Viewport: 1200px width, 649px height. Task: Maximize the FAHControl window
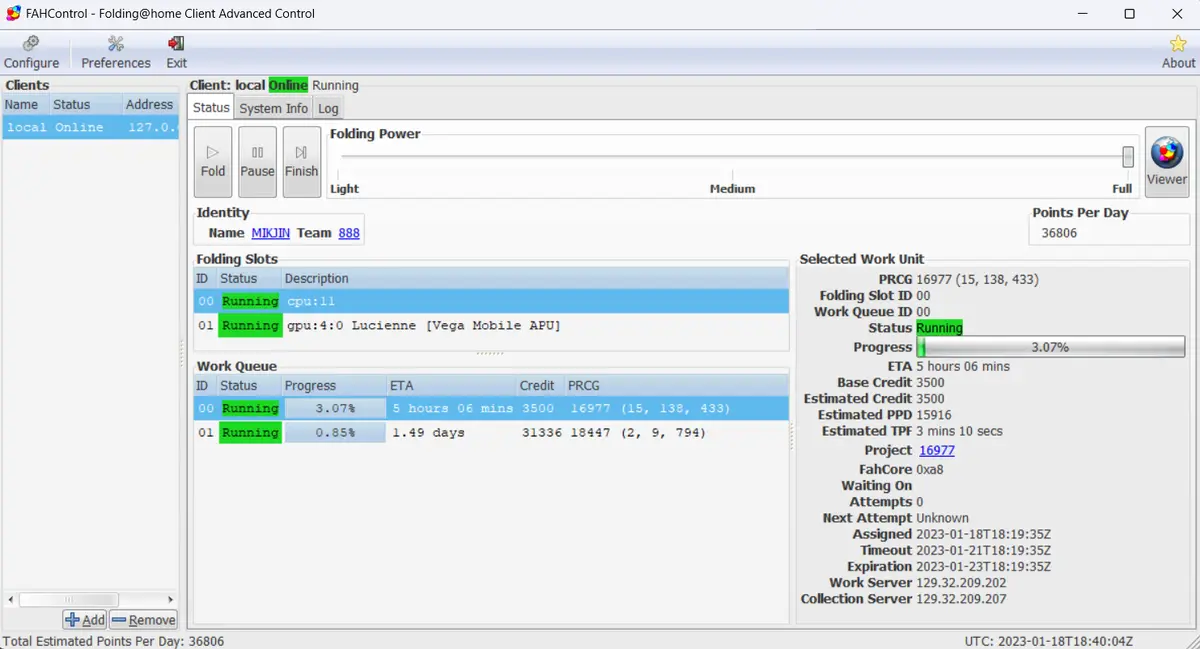(1129, 14)
